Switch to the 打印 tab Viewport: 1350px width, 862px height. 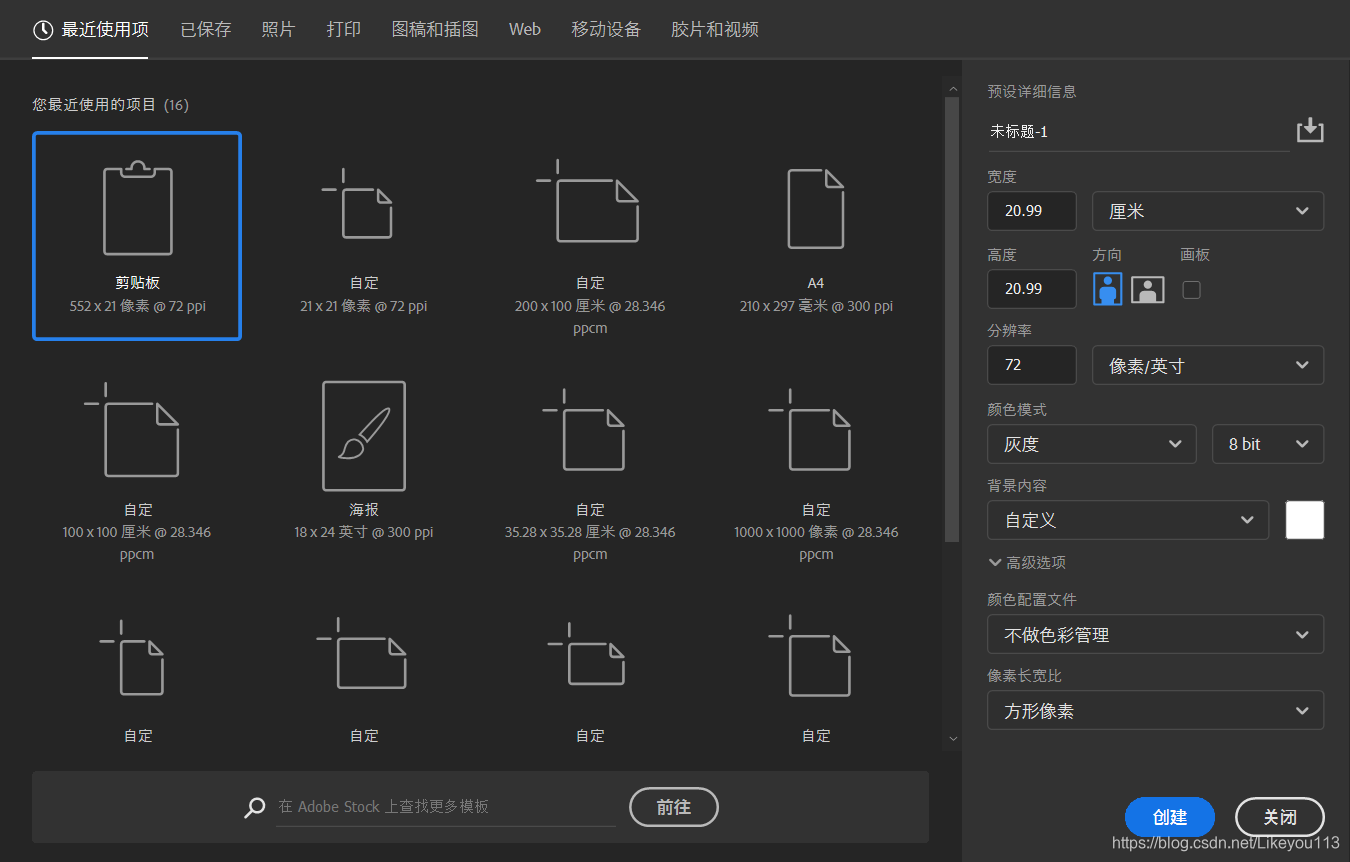pos(344,30)
